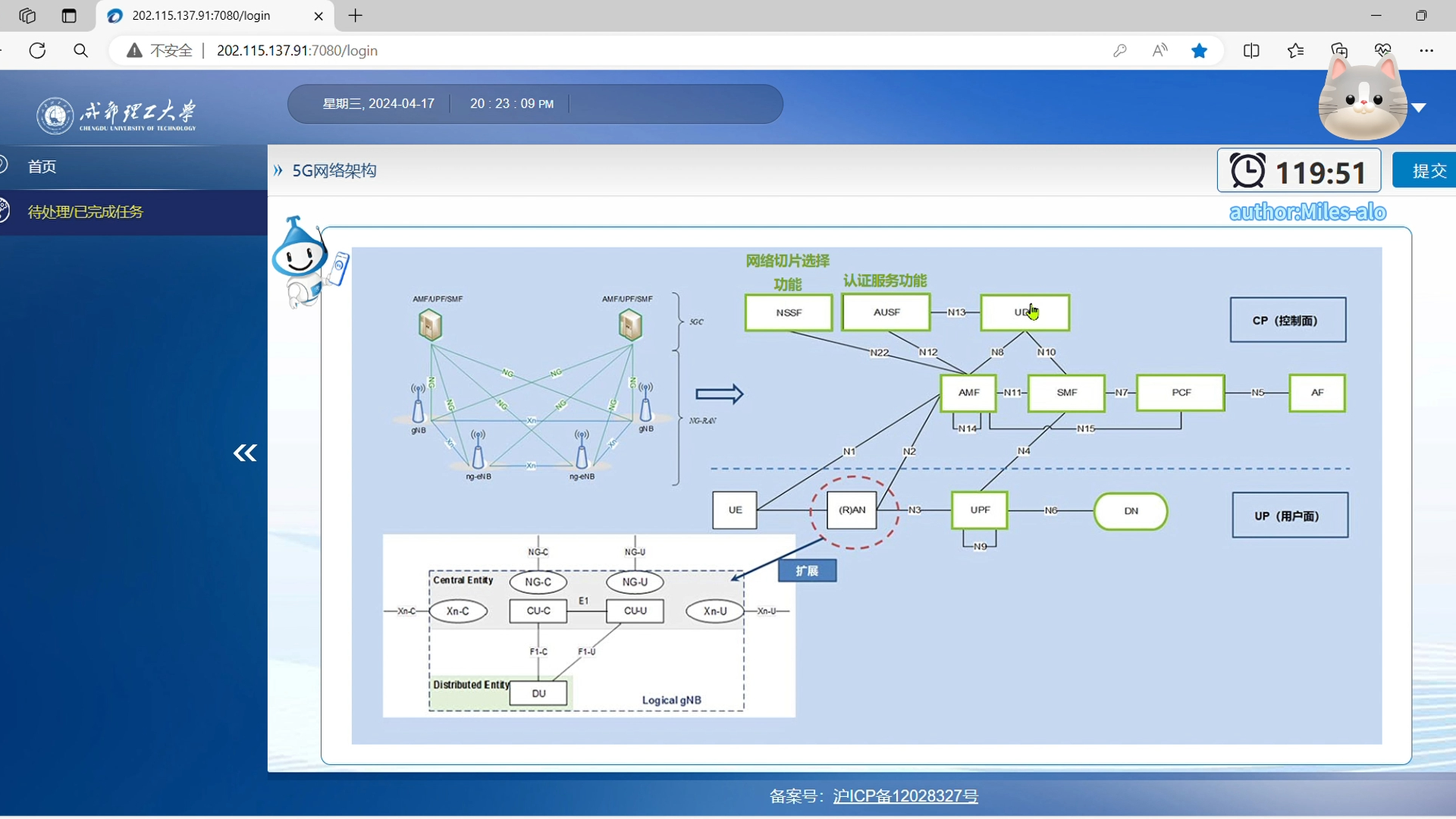Open the tab actions menu icon
The image size is (1456, 819).
pos(69,15)
